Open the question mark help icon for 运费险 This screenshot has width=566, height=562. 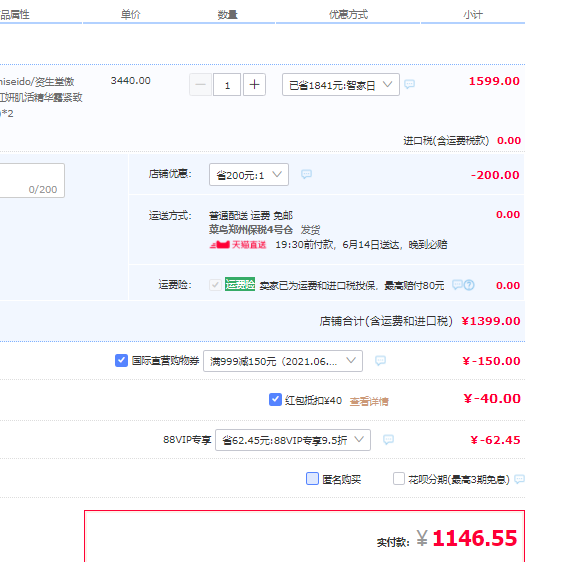click(469, 285)
